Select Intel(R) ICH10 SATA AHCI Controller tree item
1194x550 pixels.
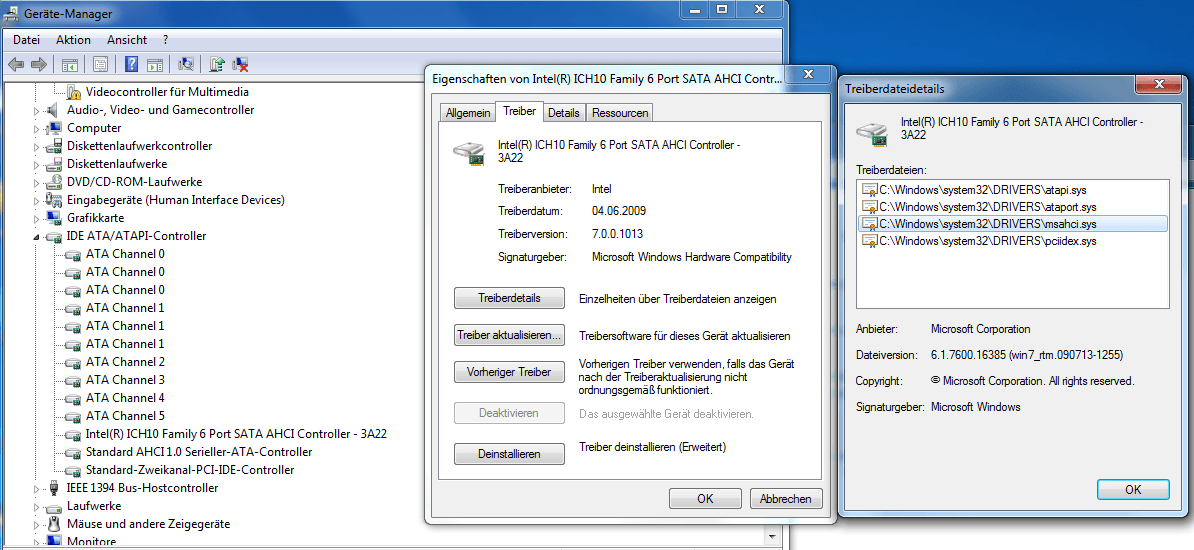[x=236, y=434]
